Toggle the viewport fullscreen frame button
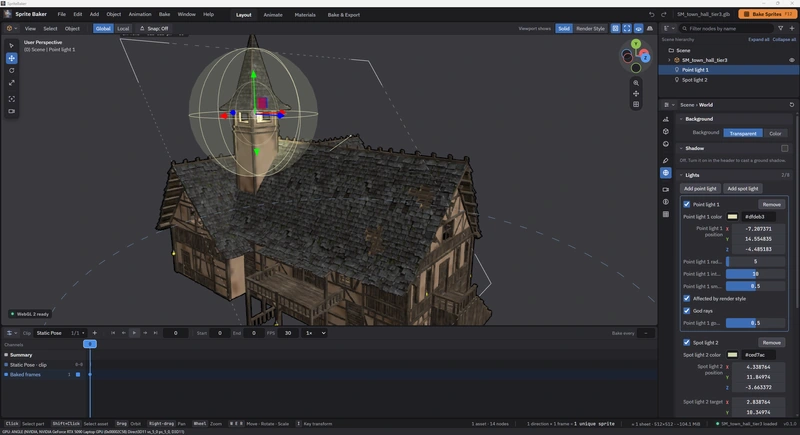800x435 pixels. [x=627, y=29]
